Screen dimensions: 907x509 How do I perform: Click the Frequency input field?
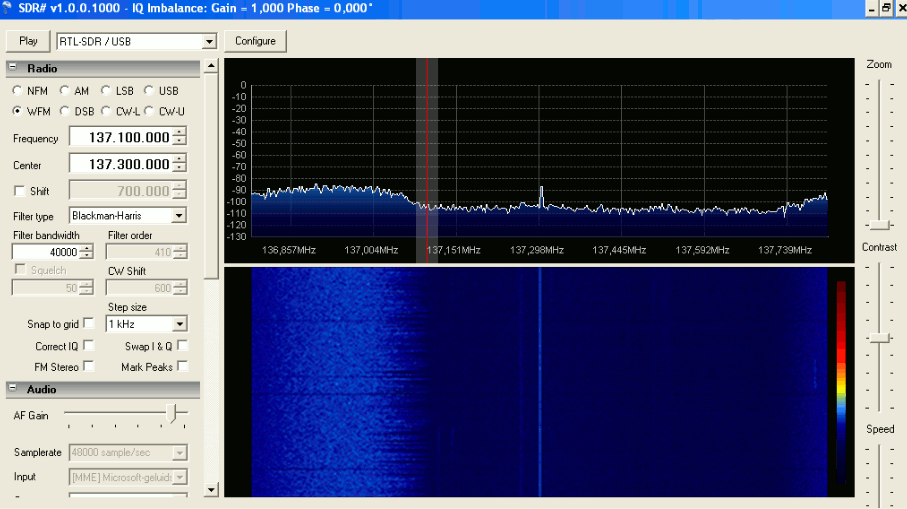[x=120, y=138]
